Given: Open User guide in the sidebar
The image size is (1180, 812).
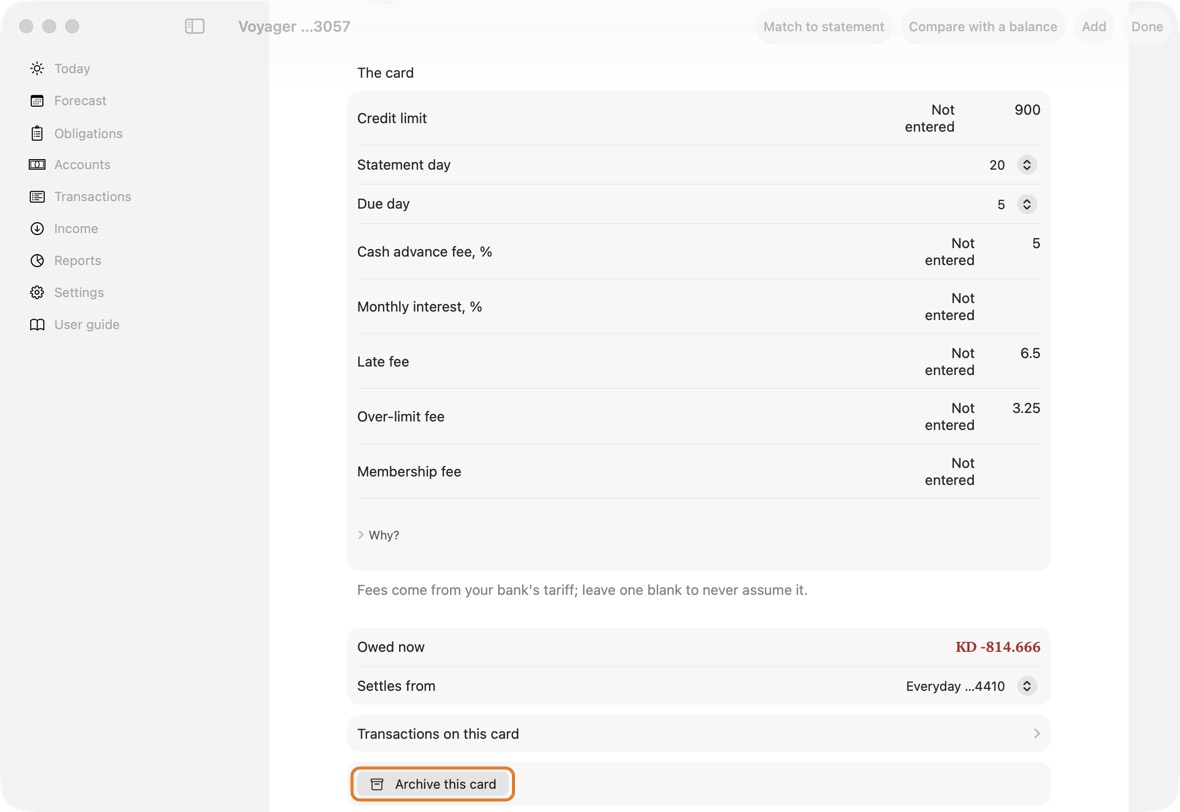Looking at the screenshot, I should 87,324.
